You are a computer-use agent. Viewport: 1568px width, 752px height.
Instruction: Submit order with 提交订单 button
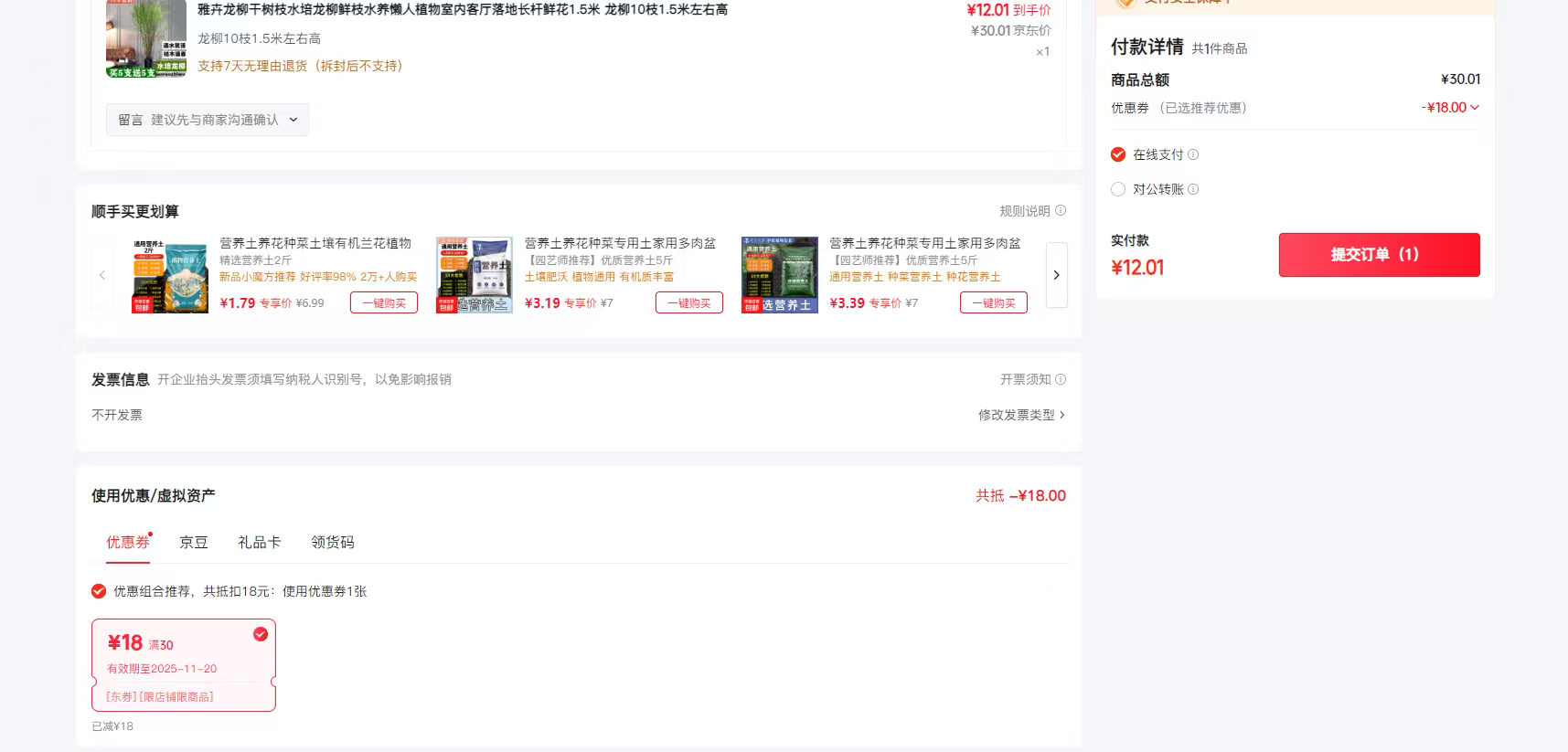click(1379, 255)
